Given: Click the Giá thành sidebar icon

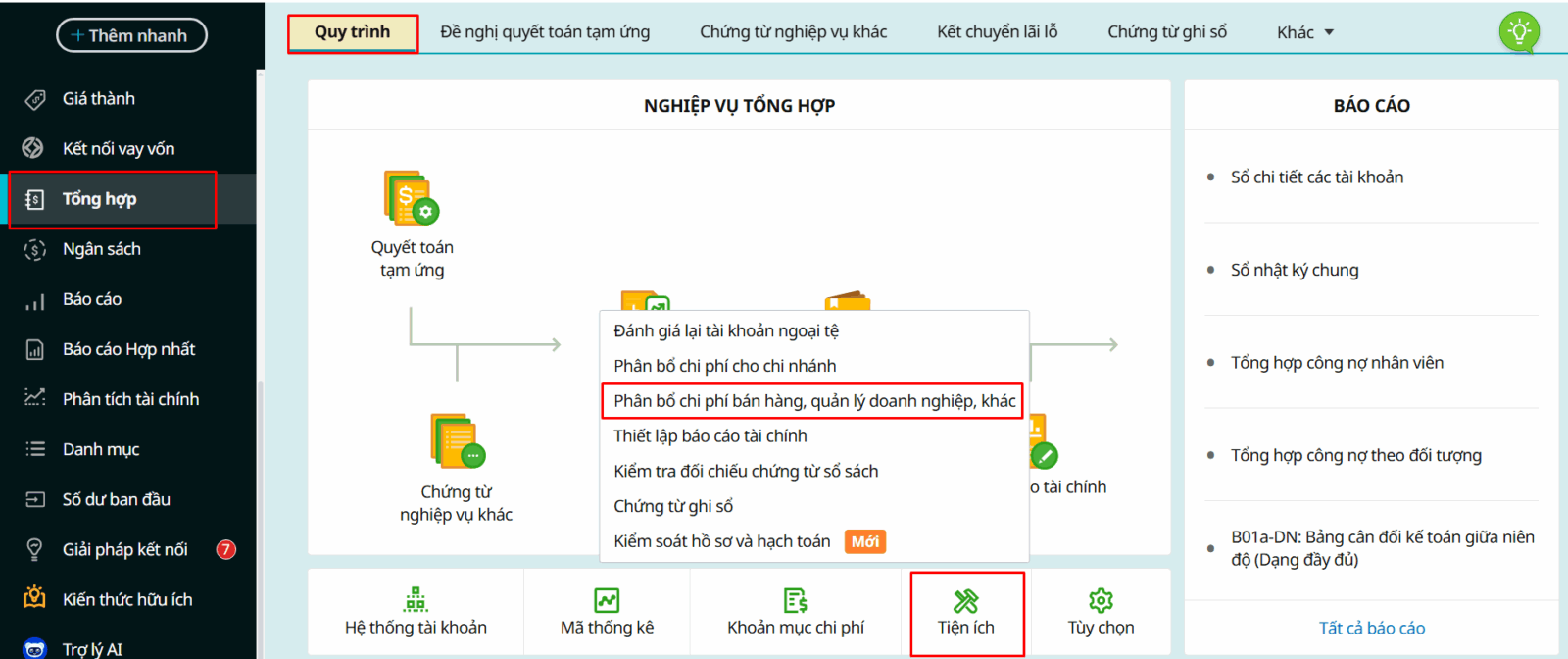Looking at the screenshot, I should tap(35, 99).
